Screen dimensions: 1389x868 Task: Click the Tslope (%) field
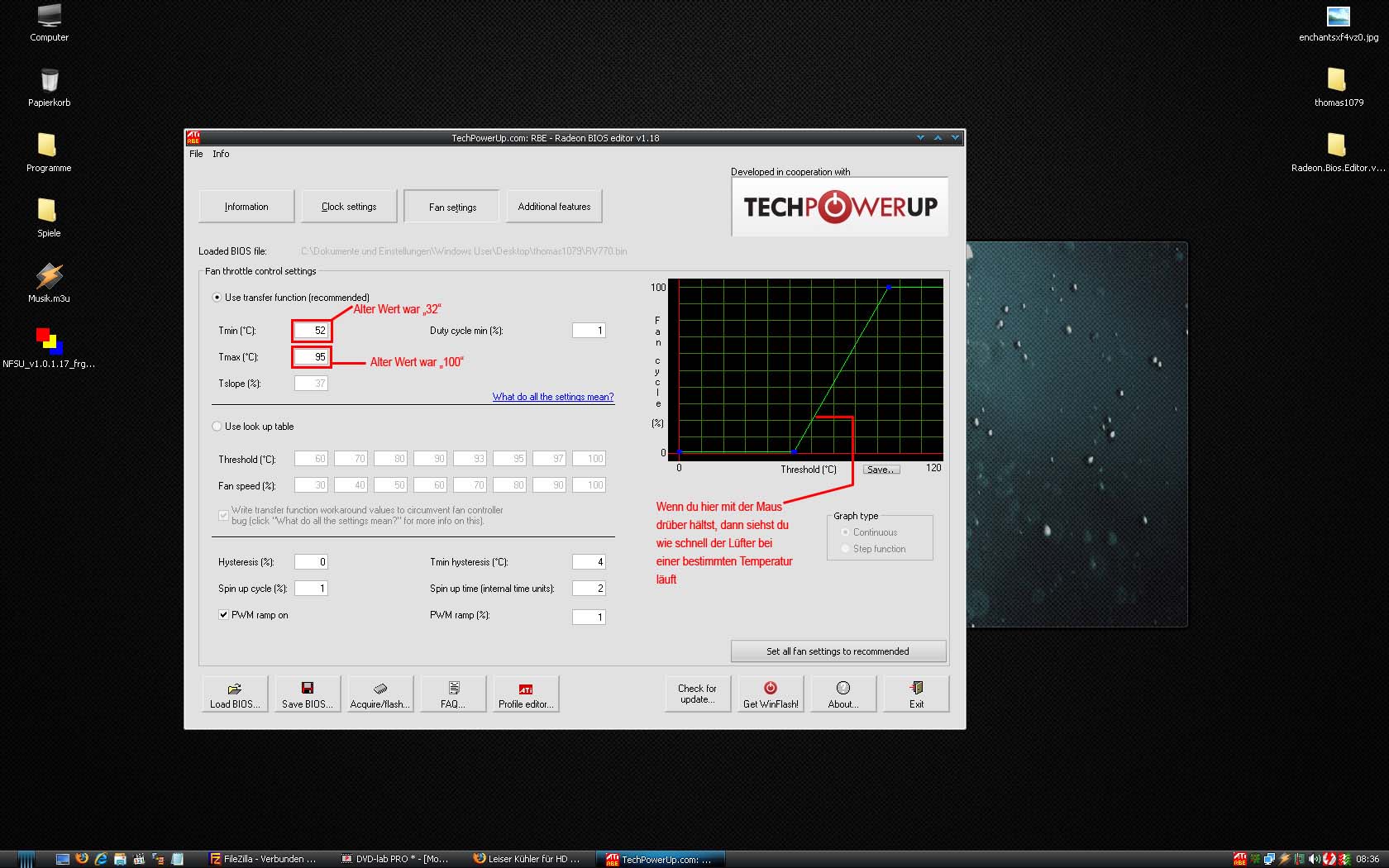[312, 384]
